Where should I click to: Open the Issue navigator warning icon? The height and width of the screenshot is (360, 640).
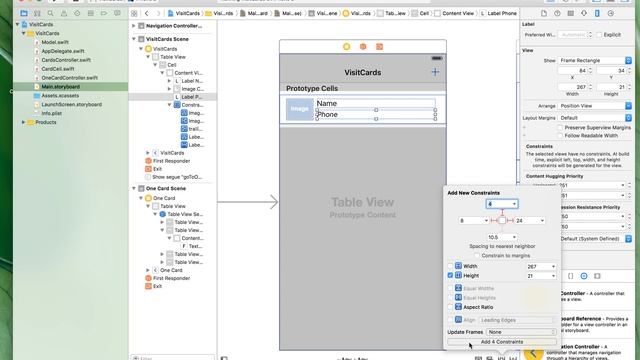(64, 13)
